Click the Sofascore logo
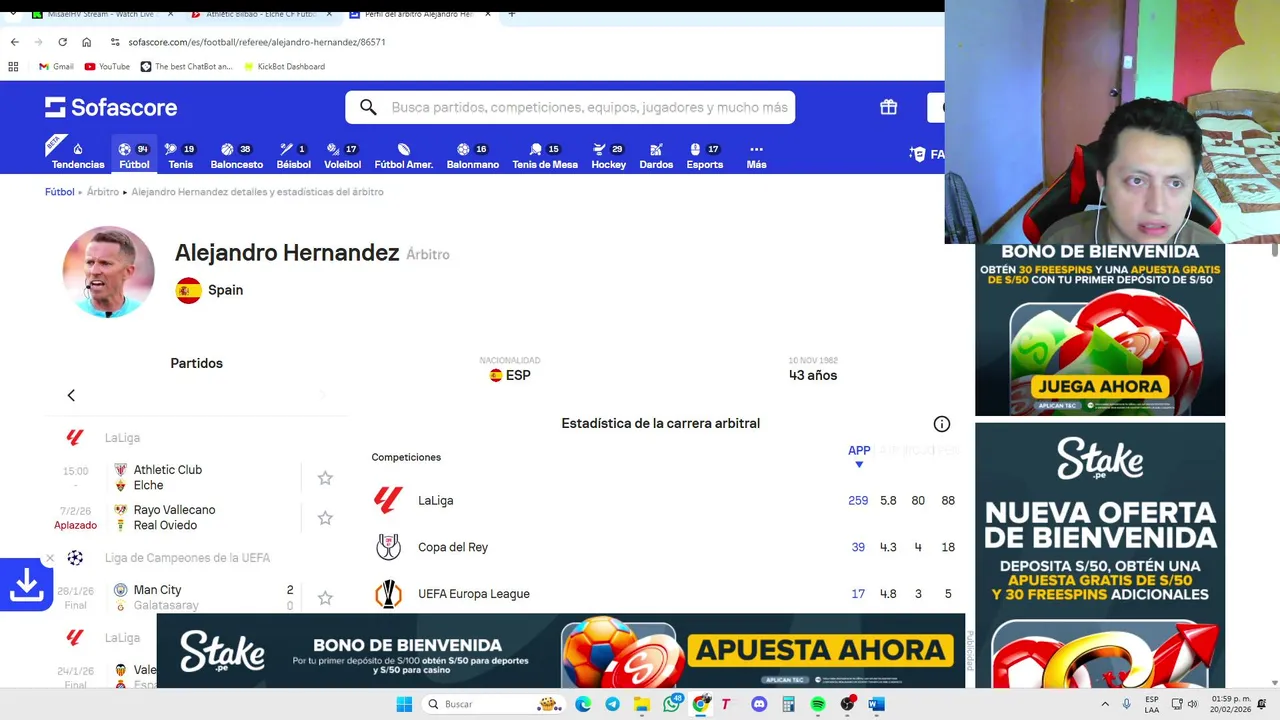Image resolution: width=1280 pixels, height=720 pixels. coord(111,107)
